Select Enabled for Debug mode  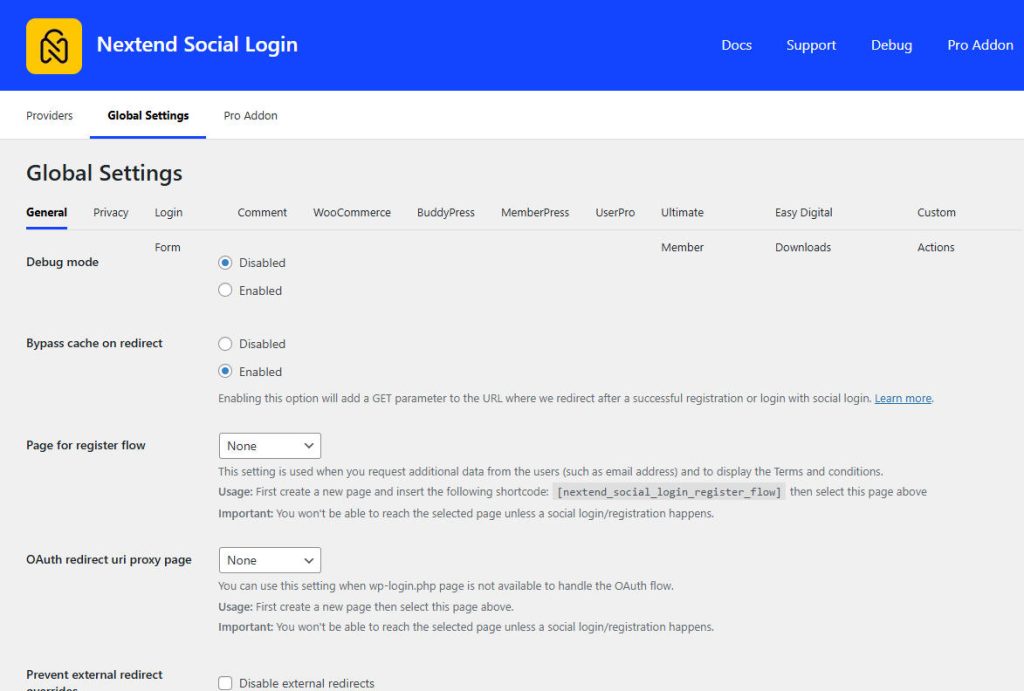click(x=226, y=291)
